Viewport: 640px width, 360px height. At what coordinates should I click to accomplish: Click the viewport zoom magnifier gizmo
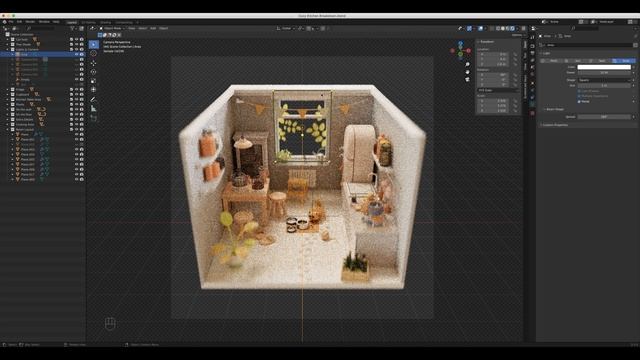coord(467,64)
